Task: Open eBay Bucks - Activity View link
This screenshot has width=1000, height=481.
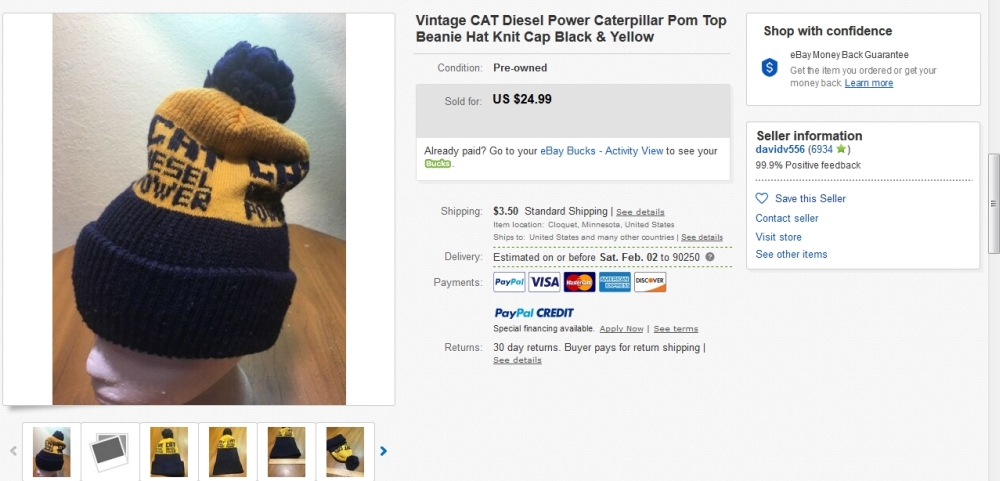Action: coord(601,151)
